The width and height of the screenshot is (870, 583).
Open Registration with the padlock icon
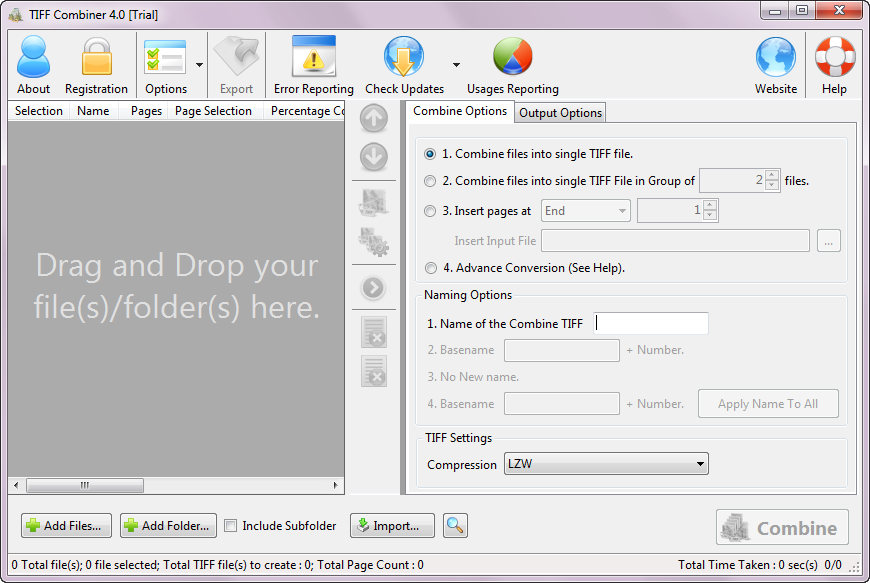96,64
